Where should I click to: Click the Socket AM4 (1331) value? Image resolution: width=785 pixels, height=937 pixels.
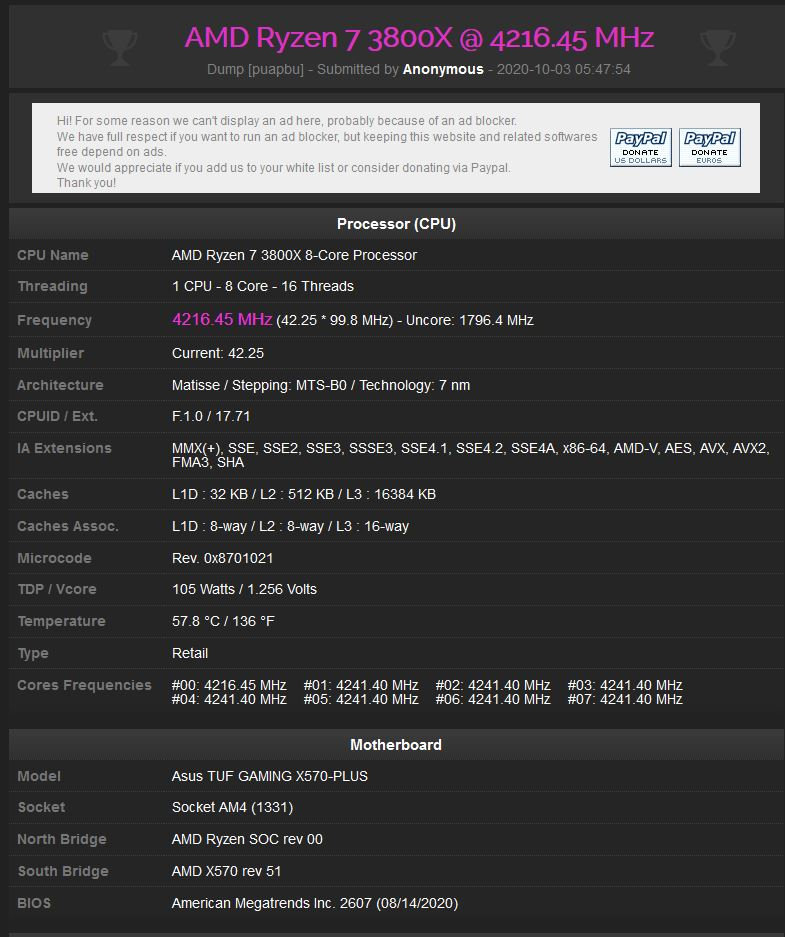click(x=232, y=807)
